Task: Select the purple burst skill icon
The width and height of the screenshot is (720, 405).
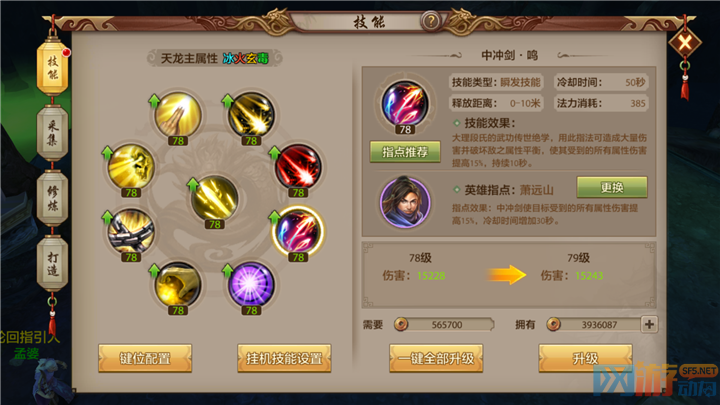Action: click(x=251, y=284)
